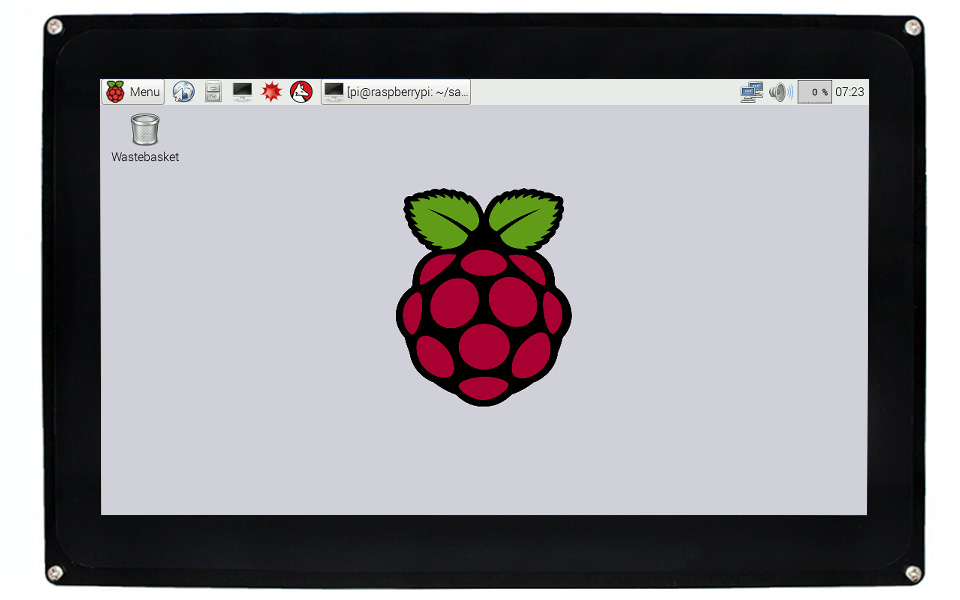Switch to the pi@raspberrypi terminal window
960x600 pixels.
(x=396, y=92)
